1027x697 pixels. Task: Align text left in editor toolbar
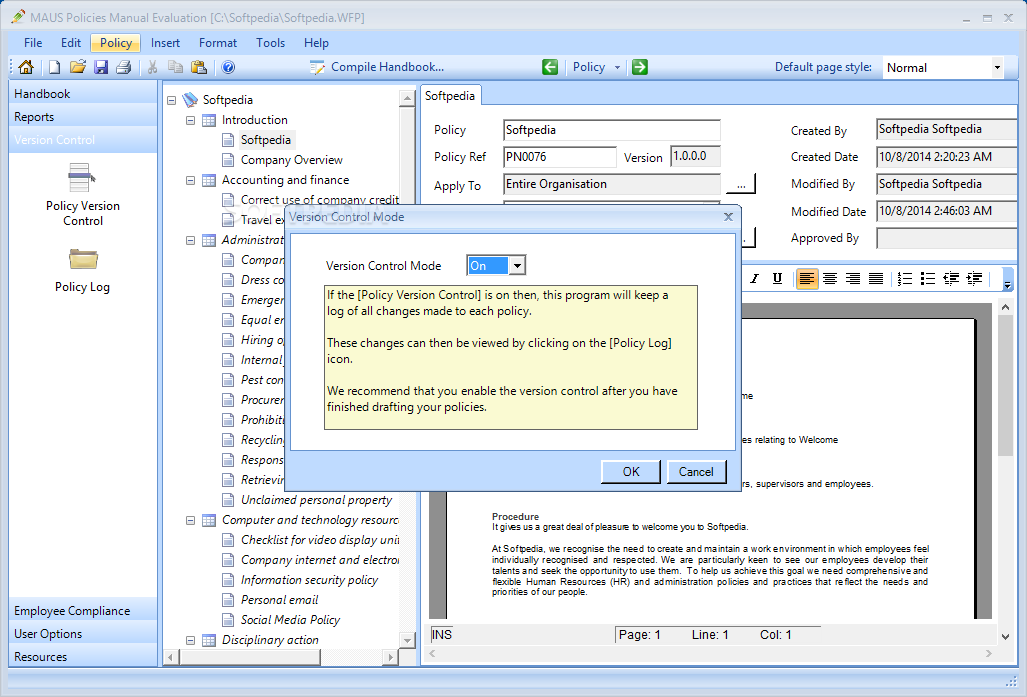coord(807,278)
